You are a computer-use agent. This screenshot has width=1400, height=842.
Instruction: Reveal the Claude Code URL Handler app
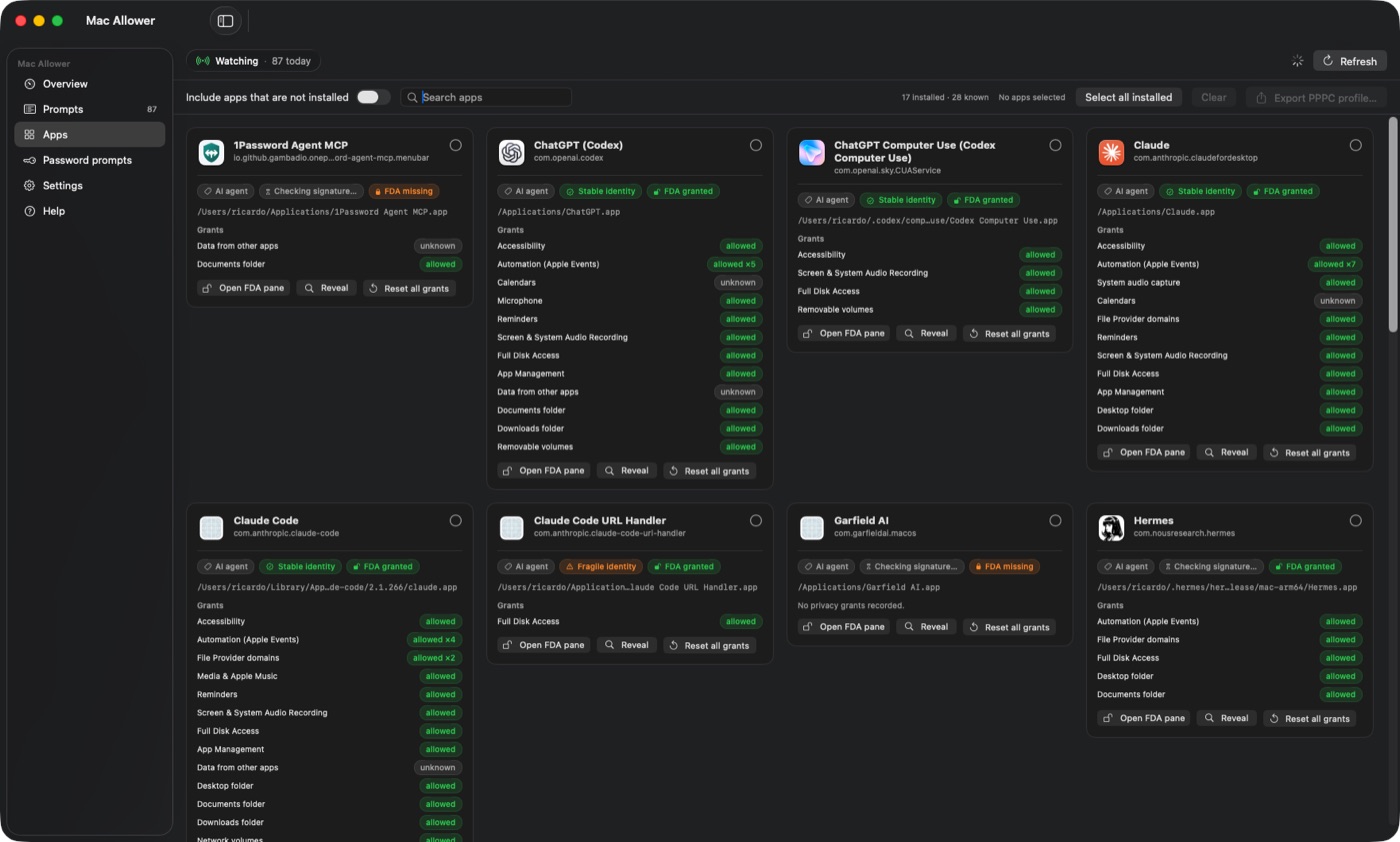625,645
